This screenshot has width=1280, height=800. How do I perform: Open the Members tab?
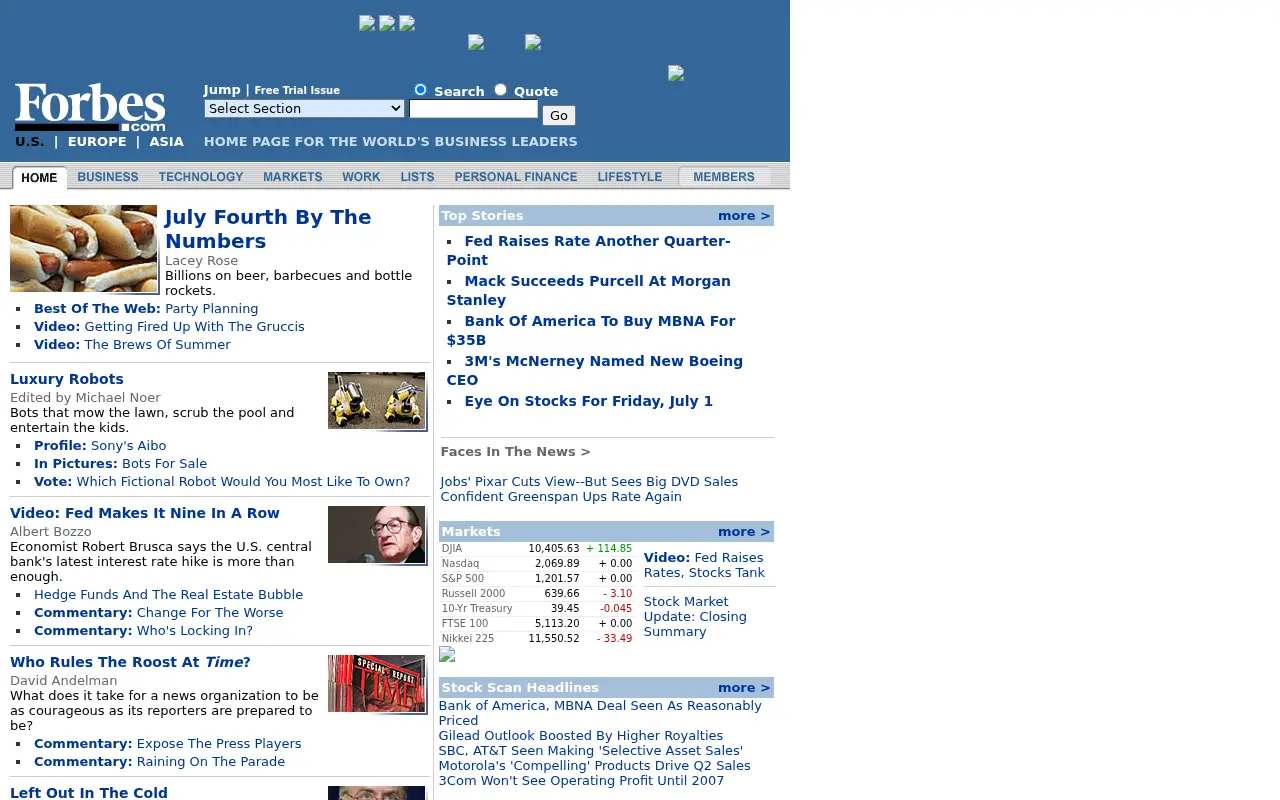724,177
